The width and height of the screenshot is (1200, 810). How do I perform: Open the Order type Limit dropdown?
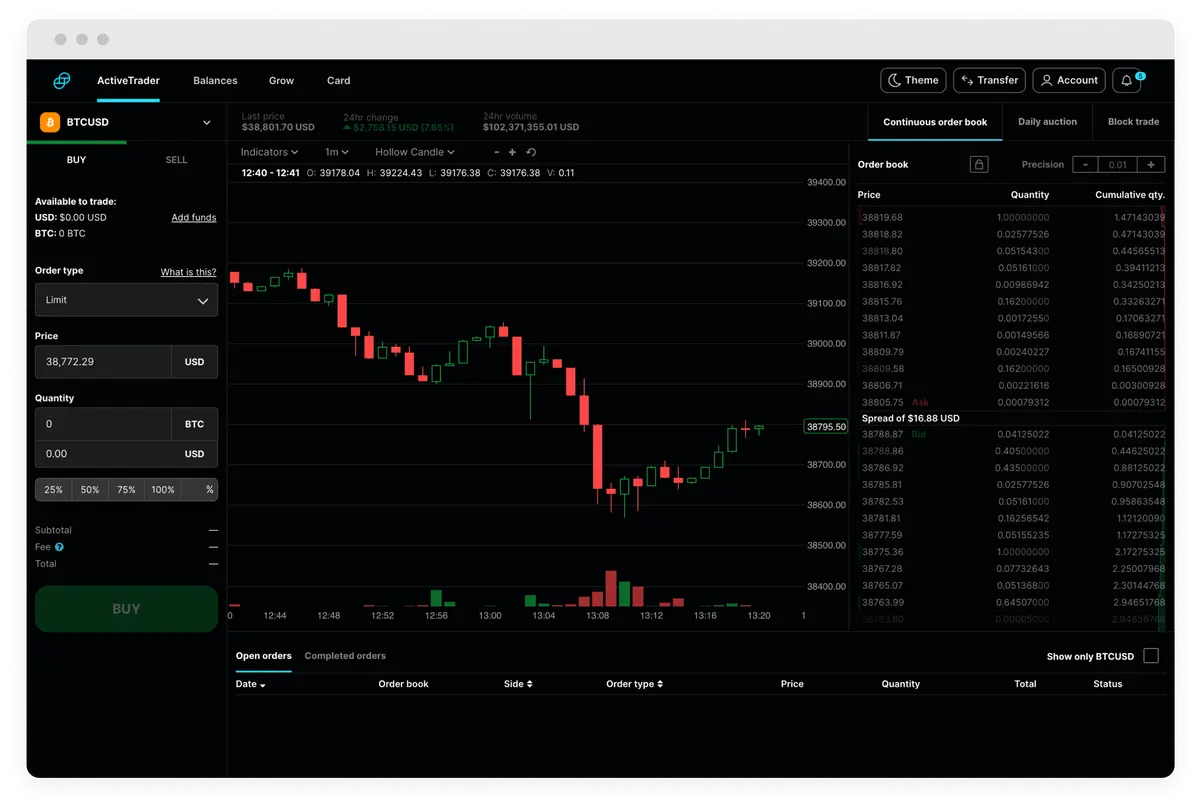[126, 300]
